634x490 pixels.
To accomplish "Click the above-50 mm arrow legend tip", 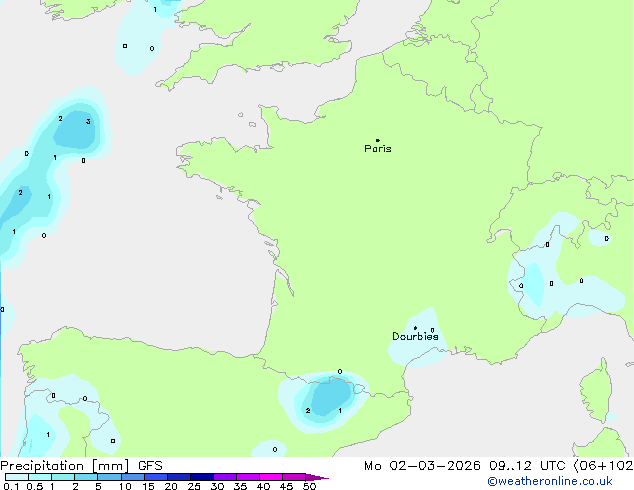I will (317, 477).
